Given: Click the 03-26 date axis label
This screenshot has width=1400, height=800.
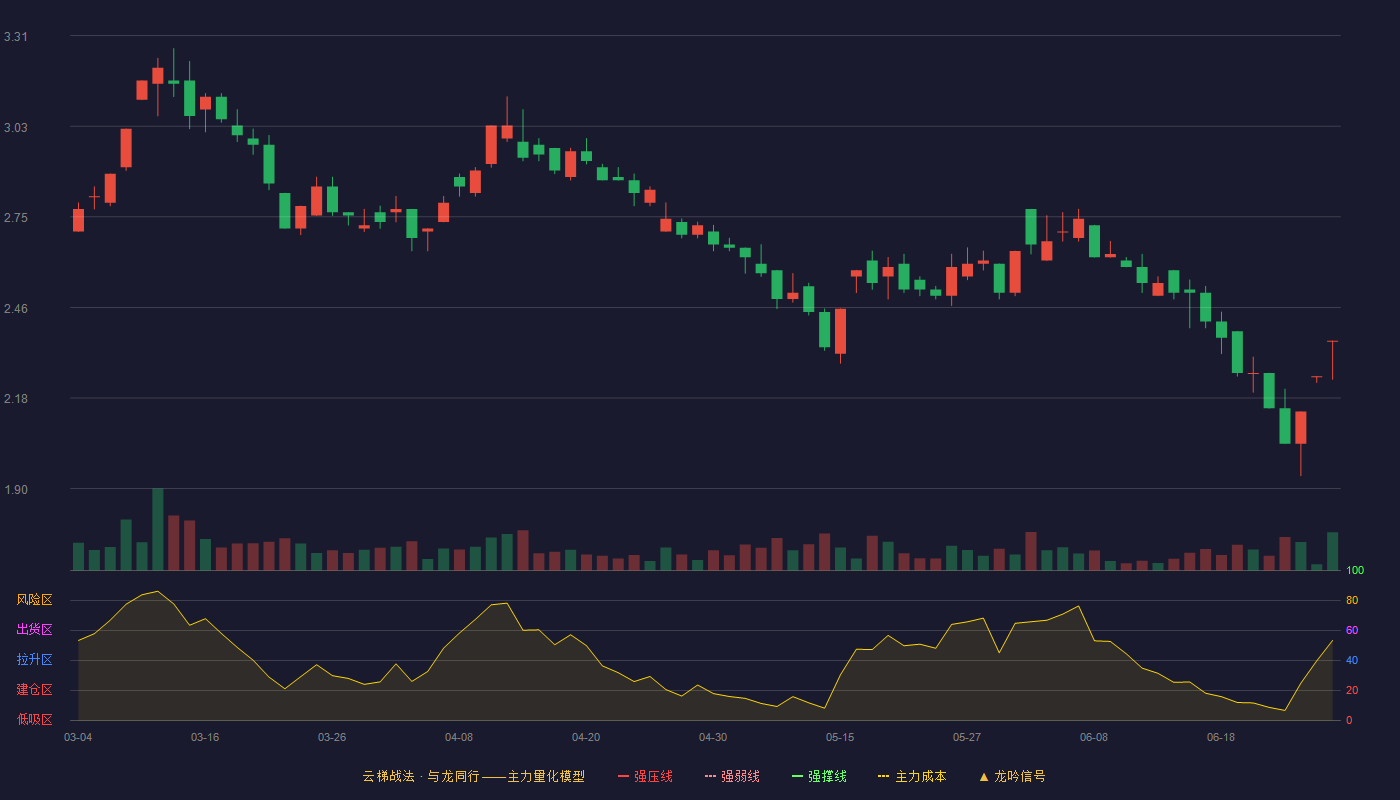Looking at the screenshot, I should click(x=332, y=737).
